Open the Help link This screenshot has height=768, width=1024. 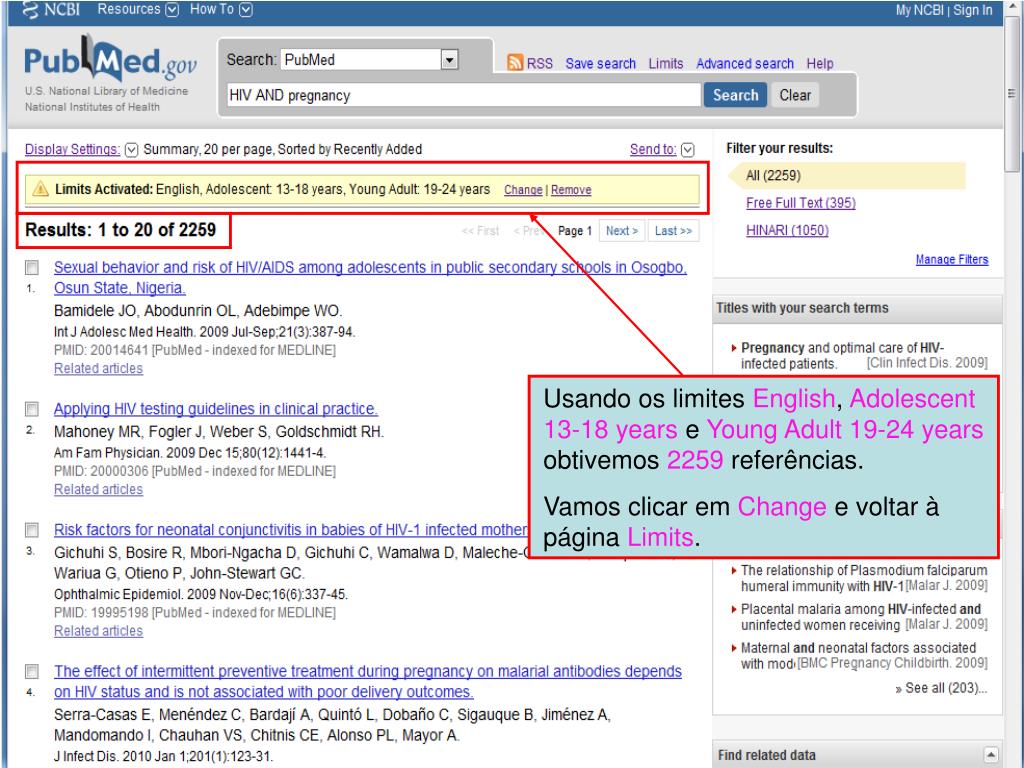tap(820, 63)
